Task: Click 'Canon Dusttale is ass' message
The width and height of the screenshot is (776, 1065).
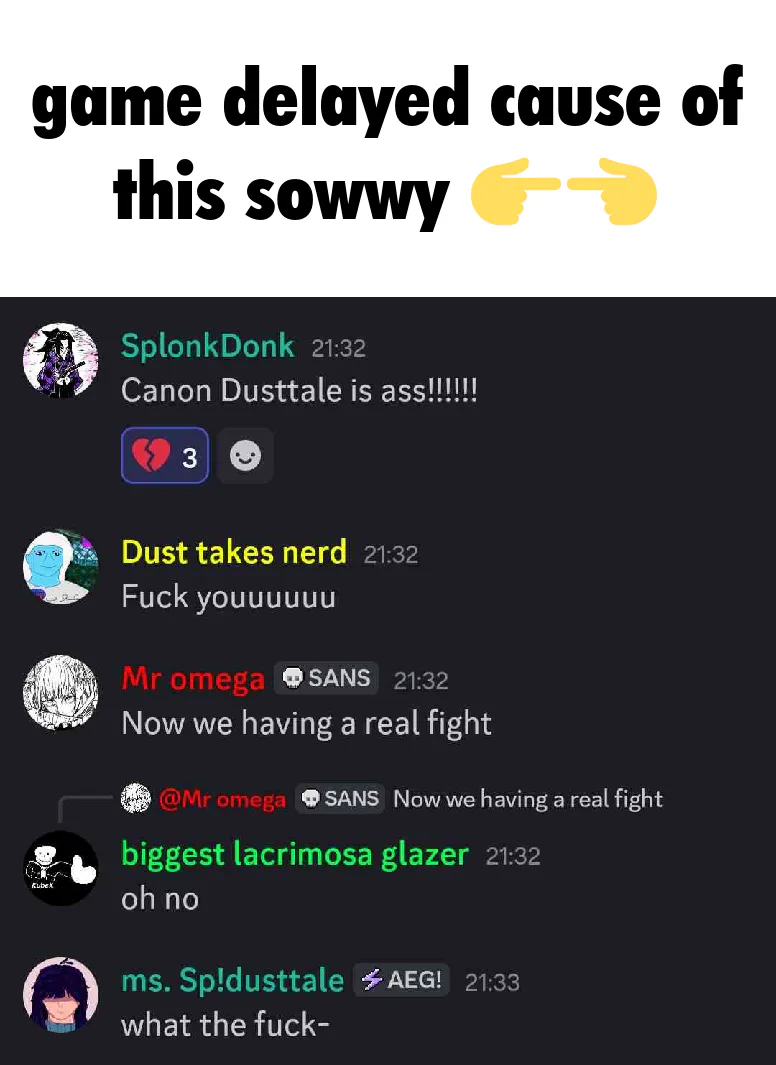Action: (299, 391)
